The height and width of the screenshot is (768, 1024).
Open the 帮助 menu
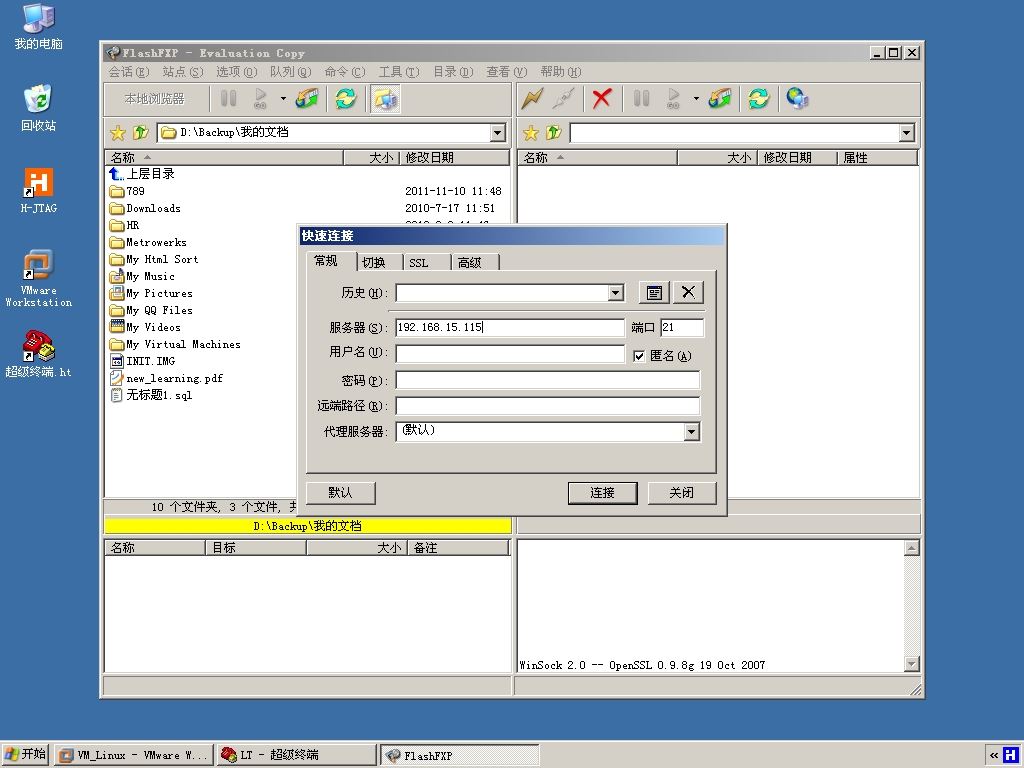click(560, 72)
